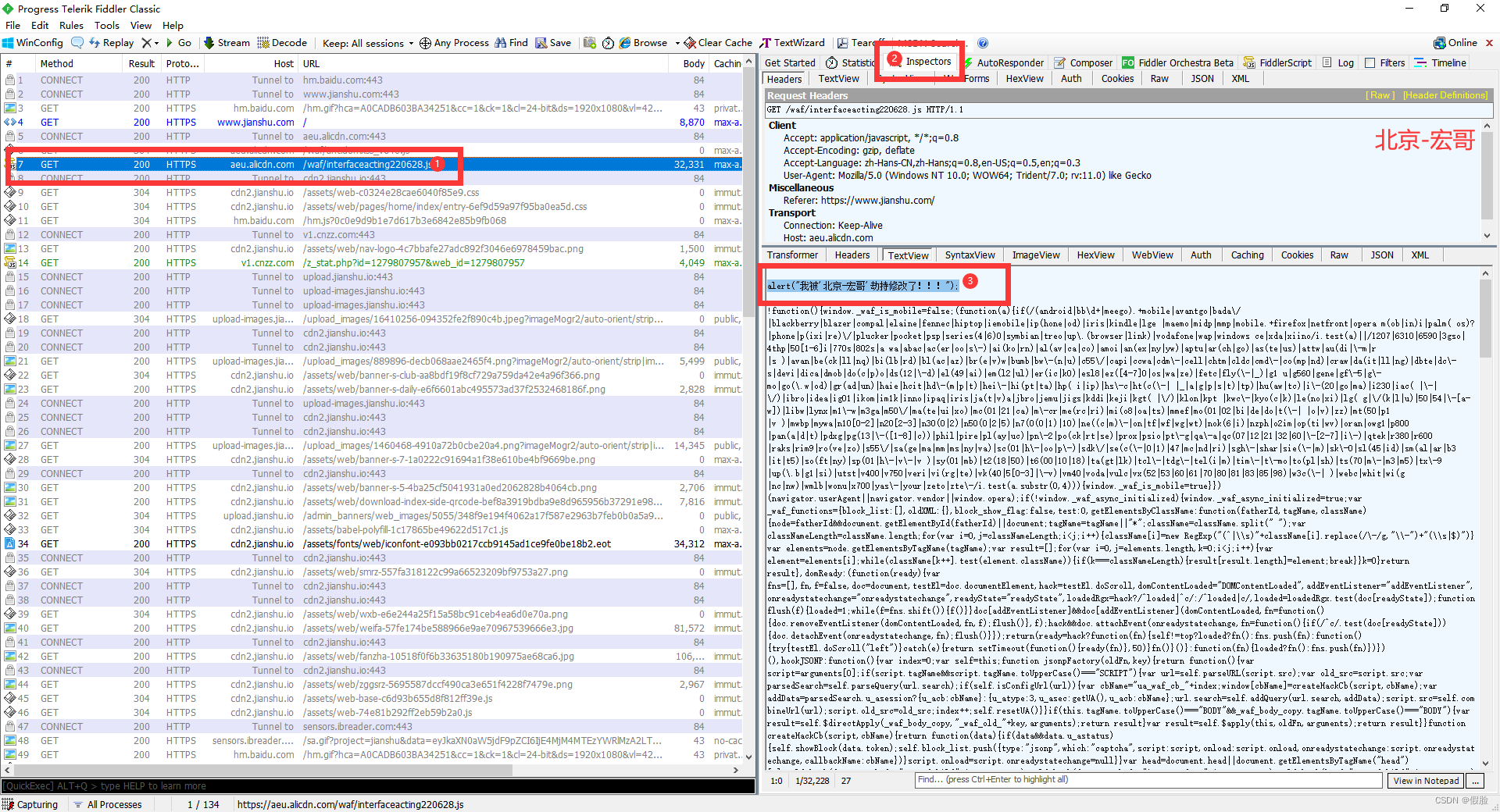Sort sessions by the Result column header
Screen dimensions: 1500x812
(141, 64)
